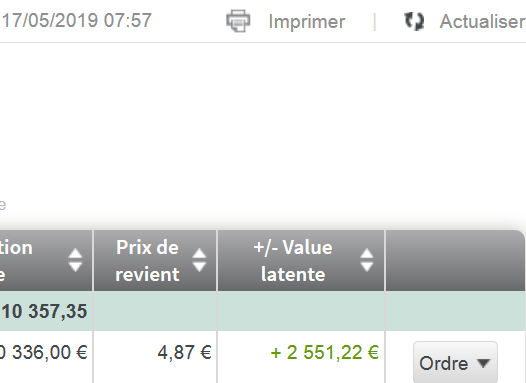
Task: Click the Actualiser link
Action: click(482, 21)
